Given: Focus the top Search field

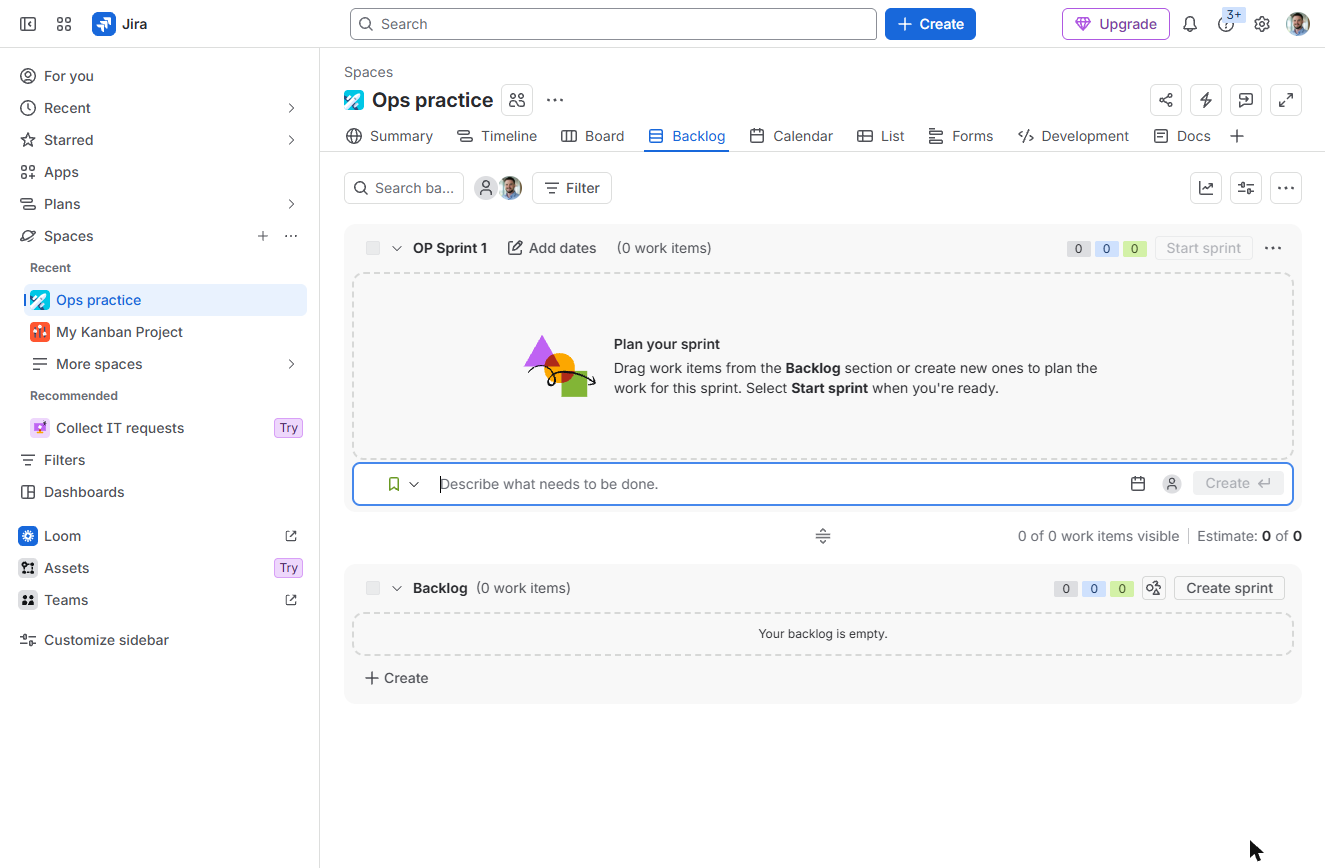Looking at the screenshot, I should (x=613, y=24).
